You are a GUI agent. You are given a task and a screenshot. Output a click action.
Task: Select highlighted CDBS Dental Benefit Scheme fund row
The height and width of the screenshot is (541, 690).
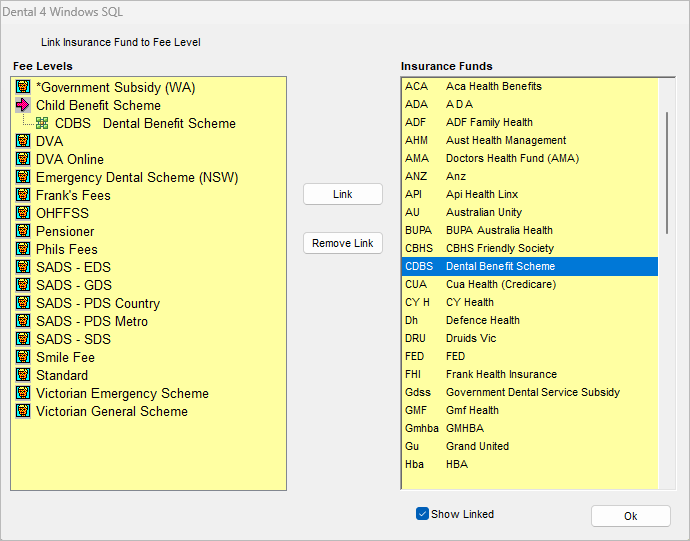click(x=530, y=266)
